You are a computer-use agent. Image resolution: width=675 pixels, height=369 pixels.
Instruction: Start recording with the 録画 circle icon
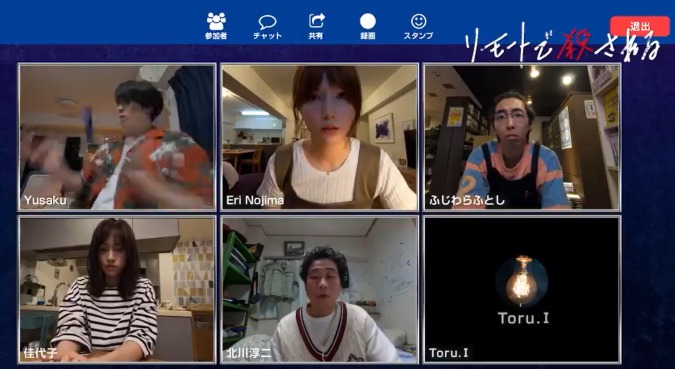click(368, 21)
